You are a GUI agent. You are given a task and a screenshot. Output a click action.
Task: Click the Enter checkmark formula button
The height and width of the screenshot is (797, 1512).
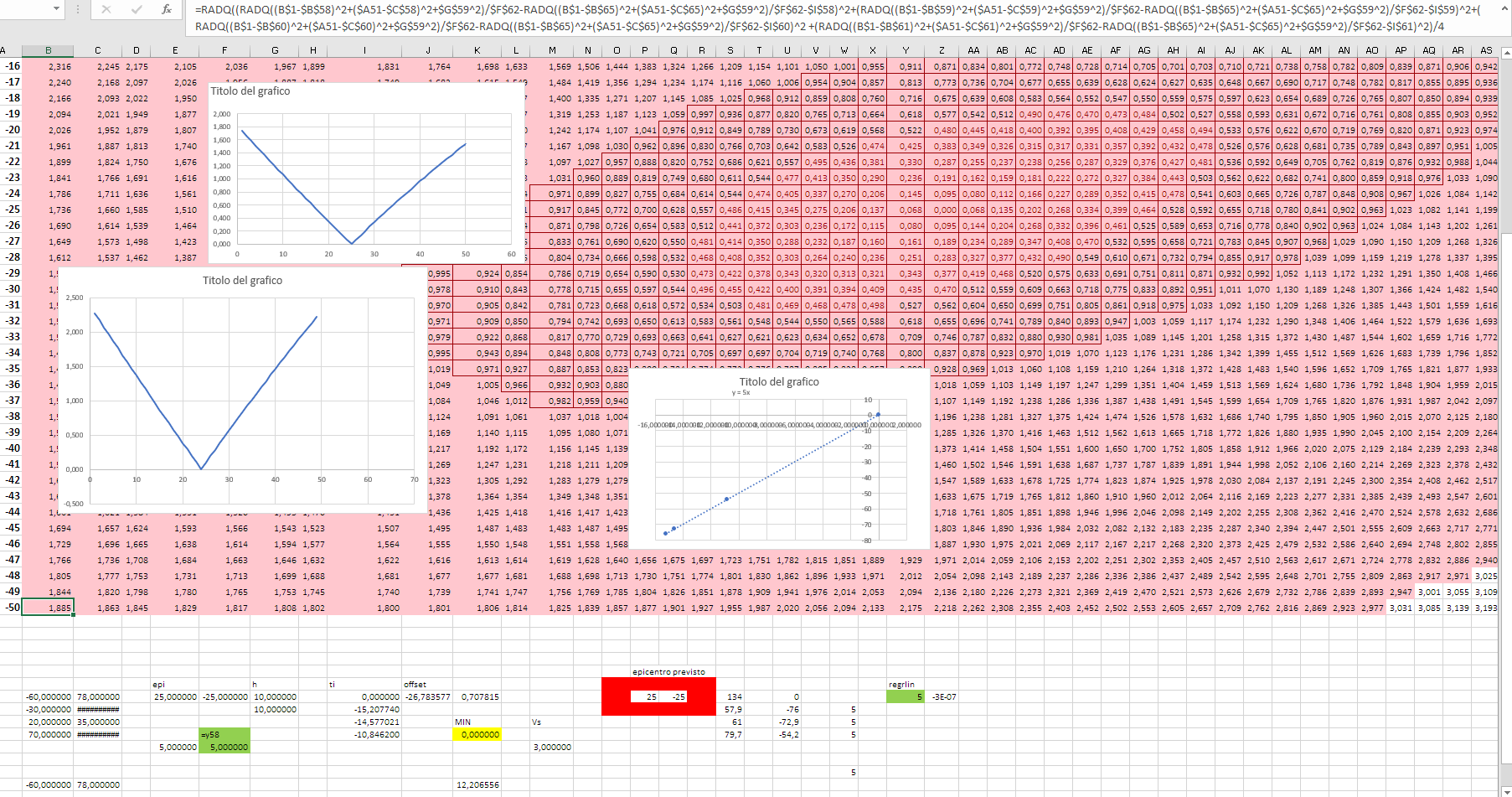(x=137, y=9)
